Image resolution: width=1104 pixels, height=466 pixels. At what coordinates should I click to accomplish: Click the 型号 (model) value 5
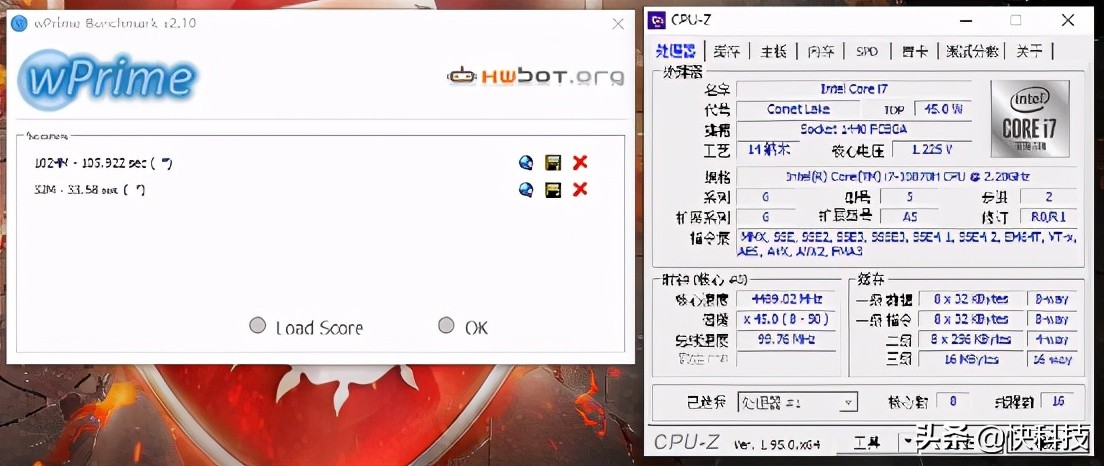910,196
